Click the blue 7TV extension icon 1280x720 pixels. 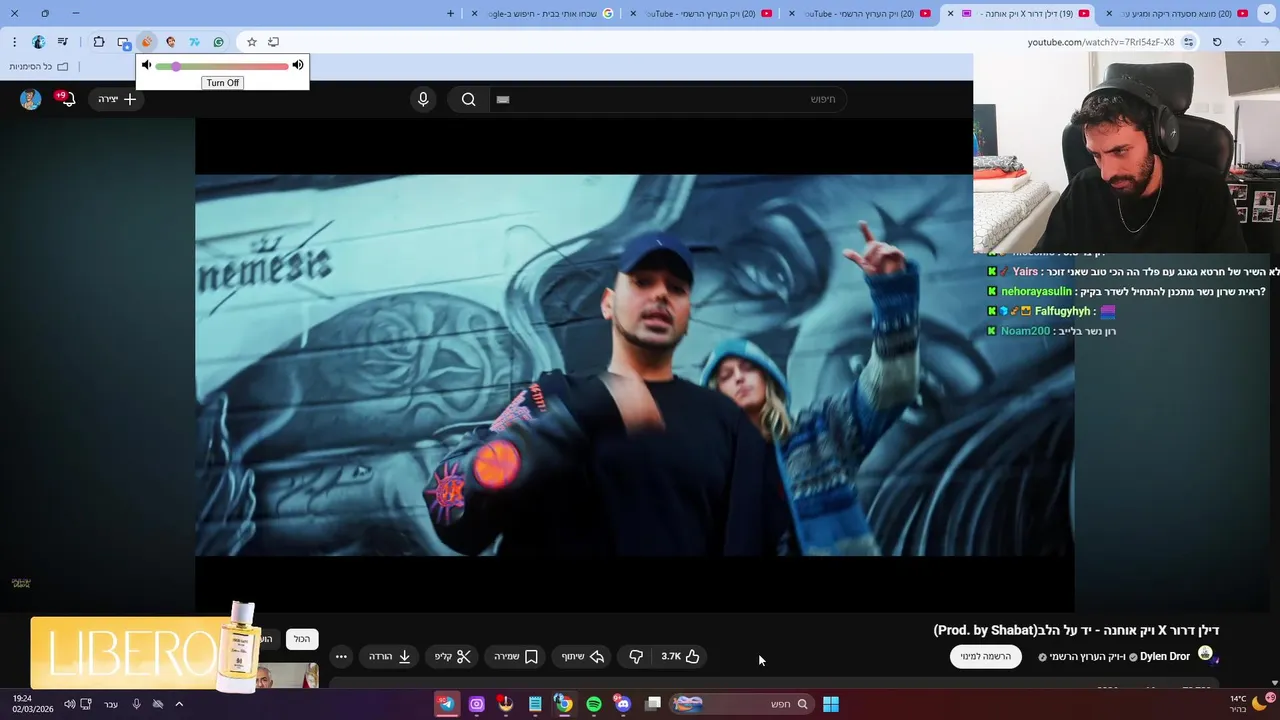[194, 42]
